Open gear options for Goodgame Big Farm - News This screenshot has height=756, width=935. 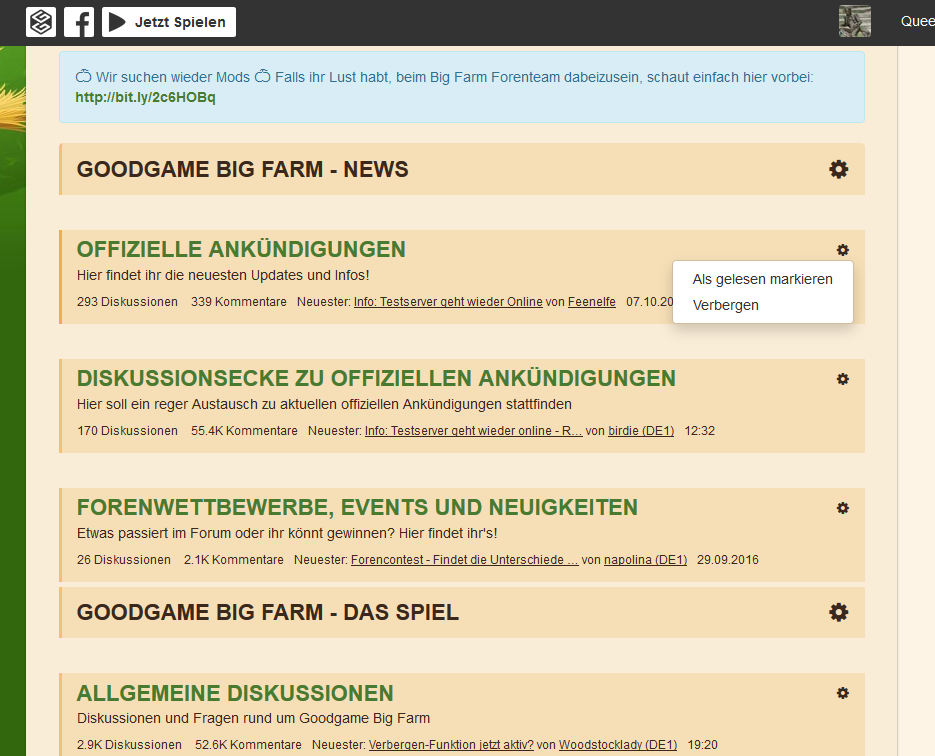(x=838, y=169)
